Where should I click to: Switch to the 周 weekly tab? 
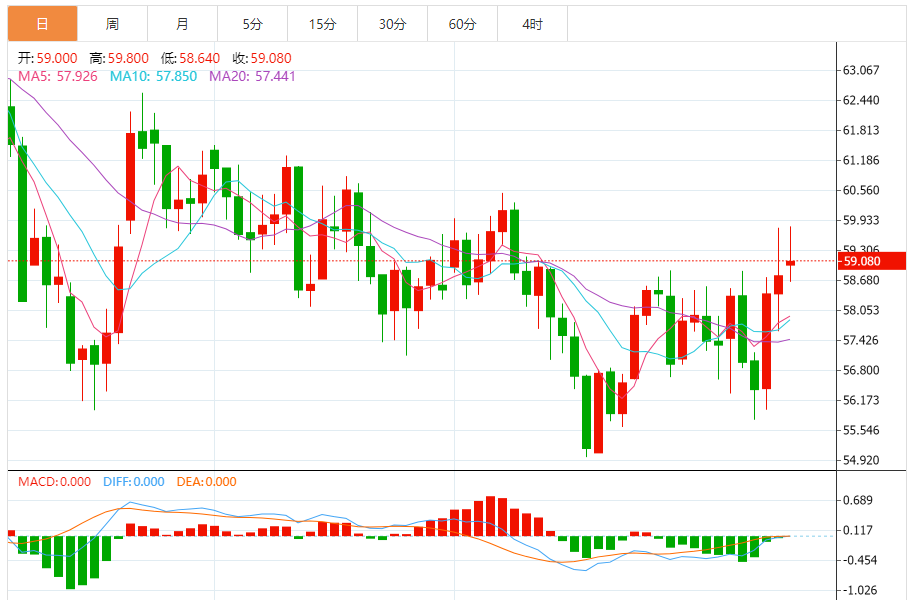click(112, 24)
